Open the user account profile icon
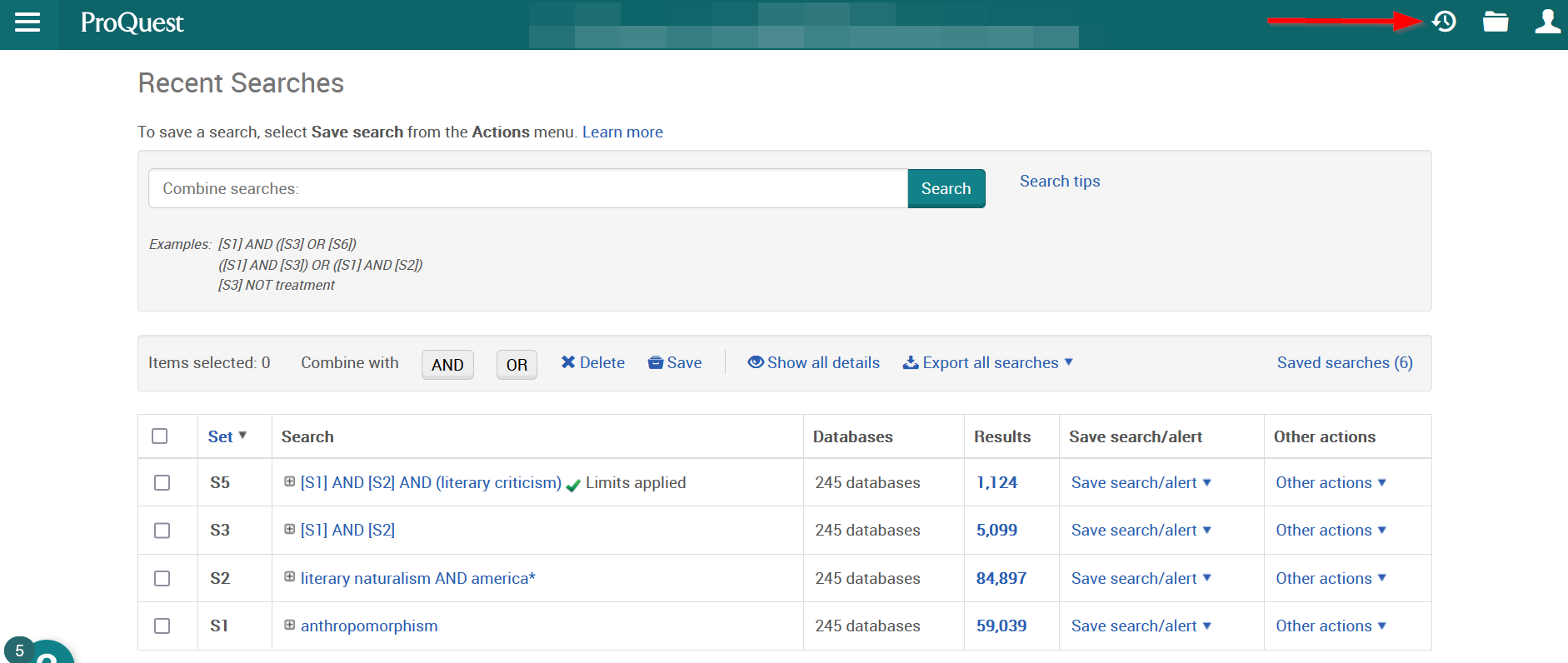This screenshot has height=663, width=1568. coord(1547,22)
